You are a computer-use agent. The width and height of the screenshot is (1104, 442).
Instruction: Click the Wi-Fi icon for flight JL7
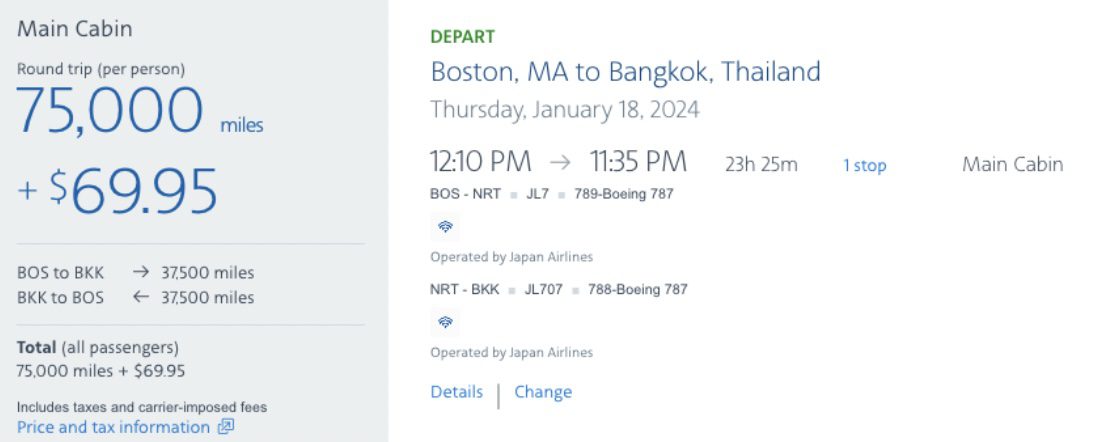(x=445, y=227)
